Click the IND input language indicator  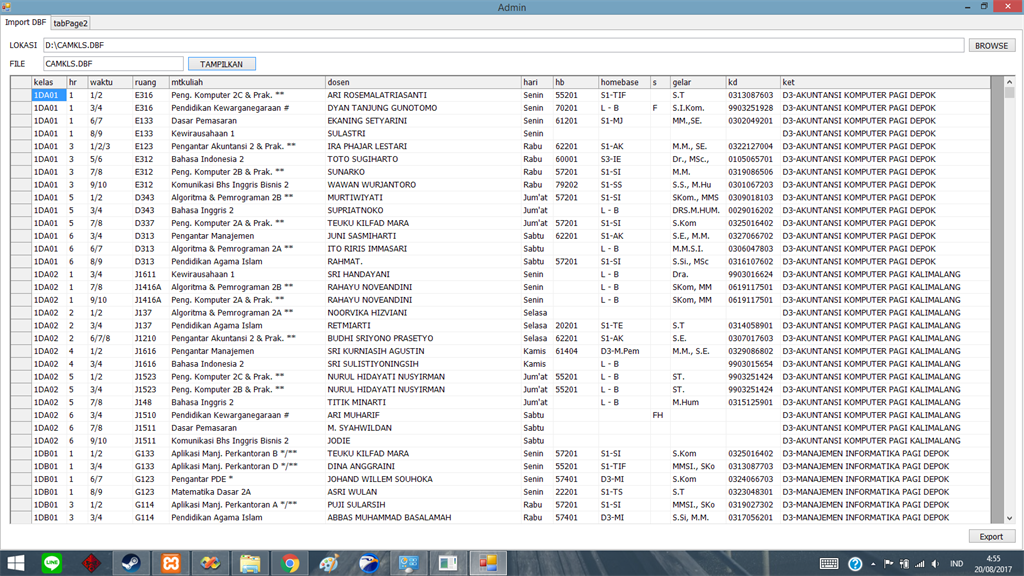tap(957, 564)
